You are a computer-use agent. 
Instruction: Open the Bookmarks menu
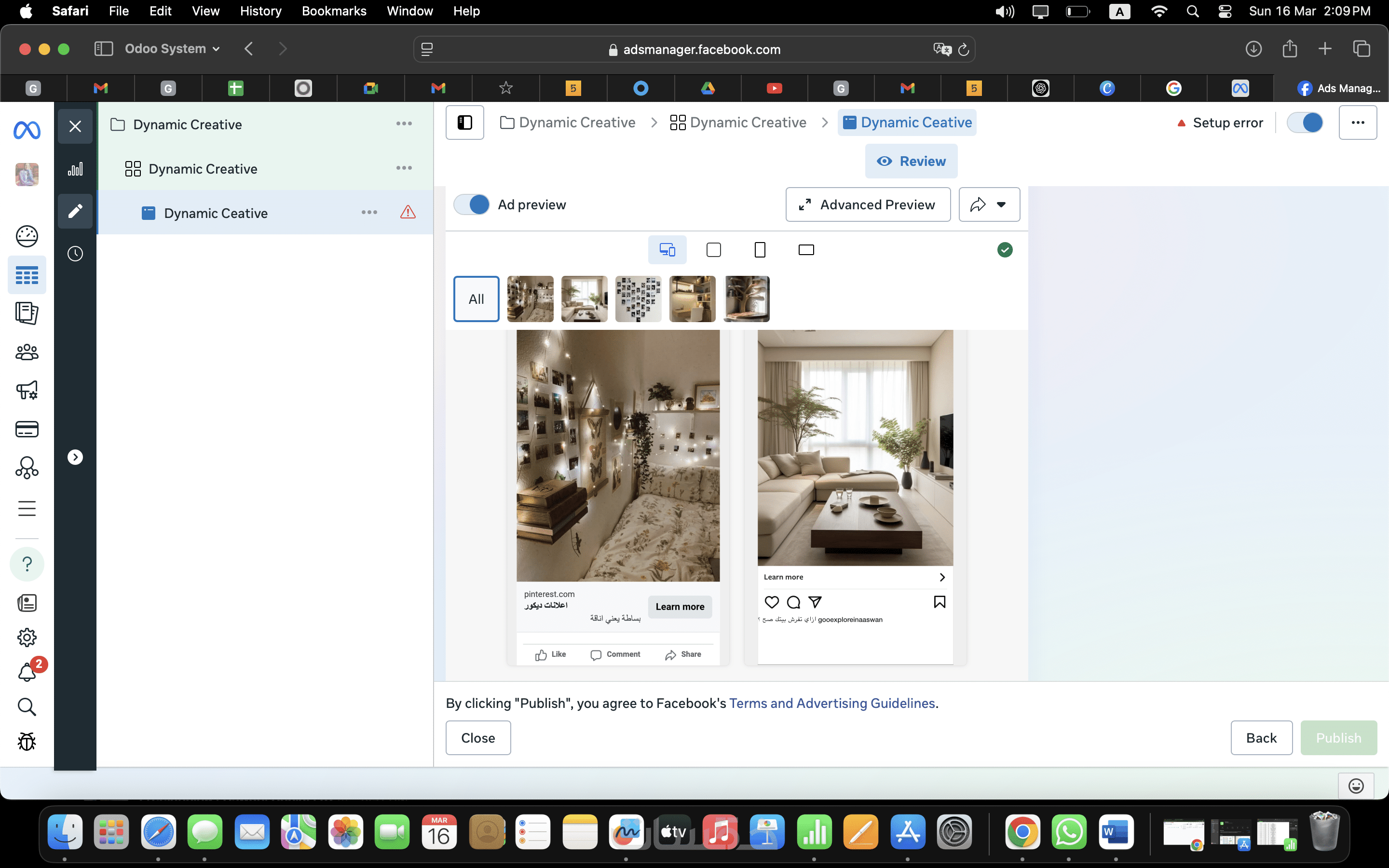pyautogui.click(x=333, y=11)
